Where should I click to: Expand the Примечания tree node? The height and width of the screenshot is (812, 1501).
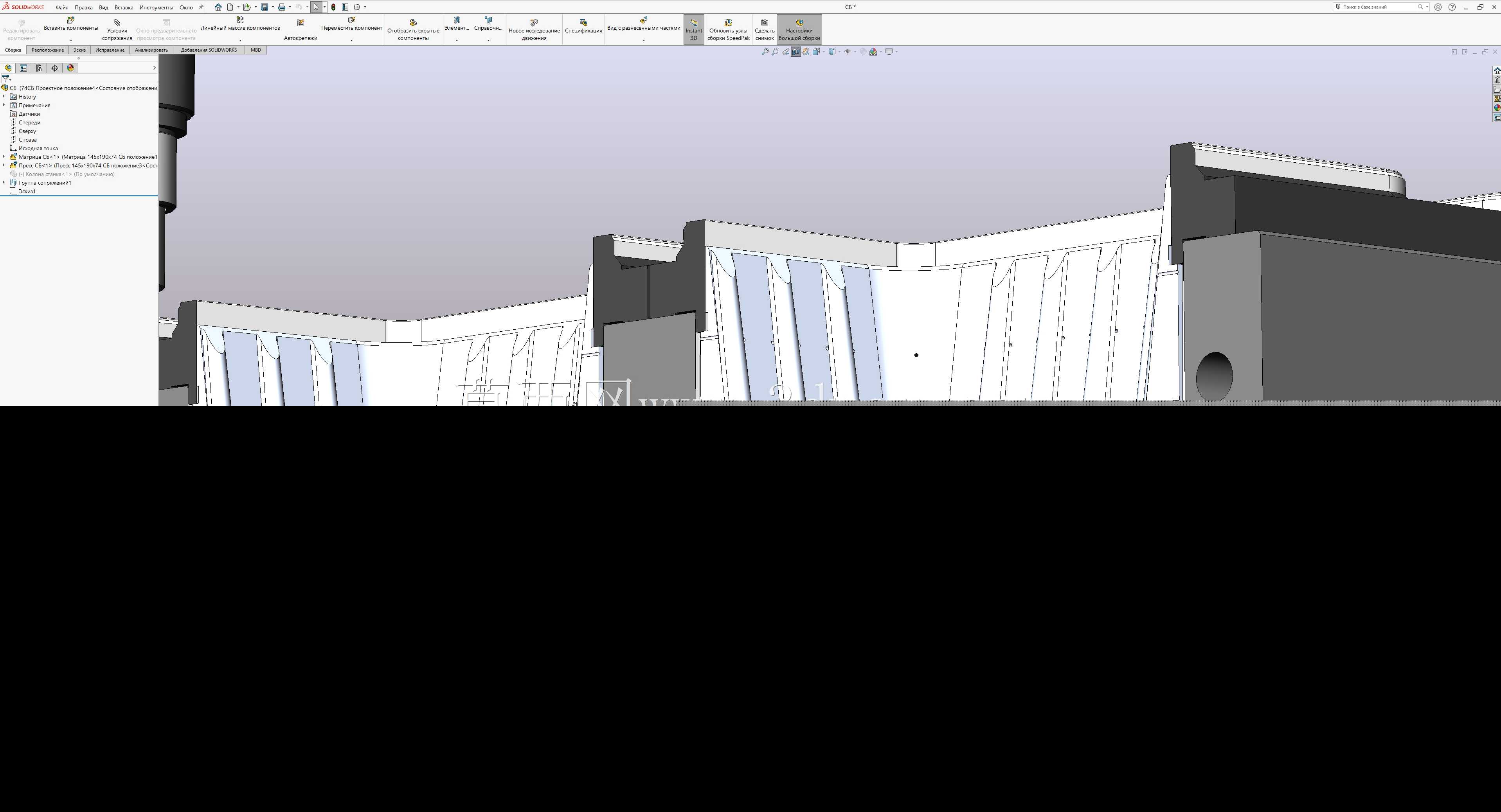click(x=4, y=106)
